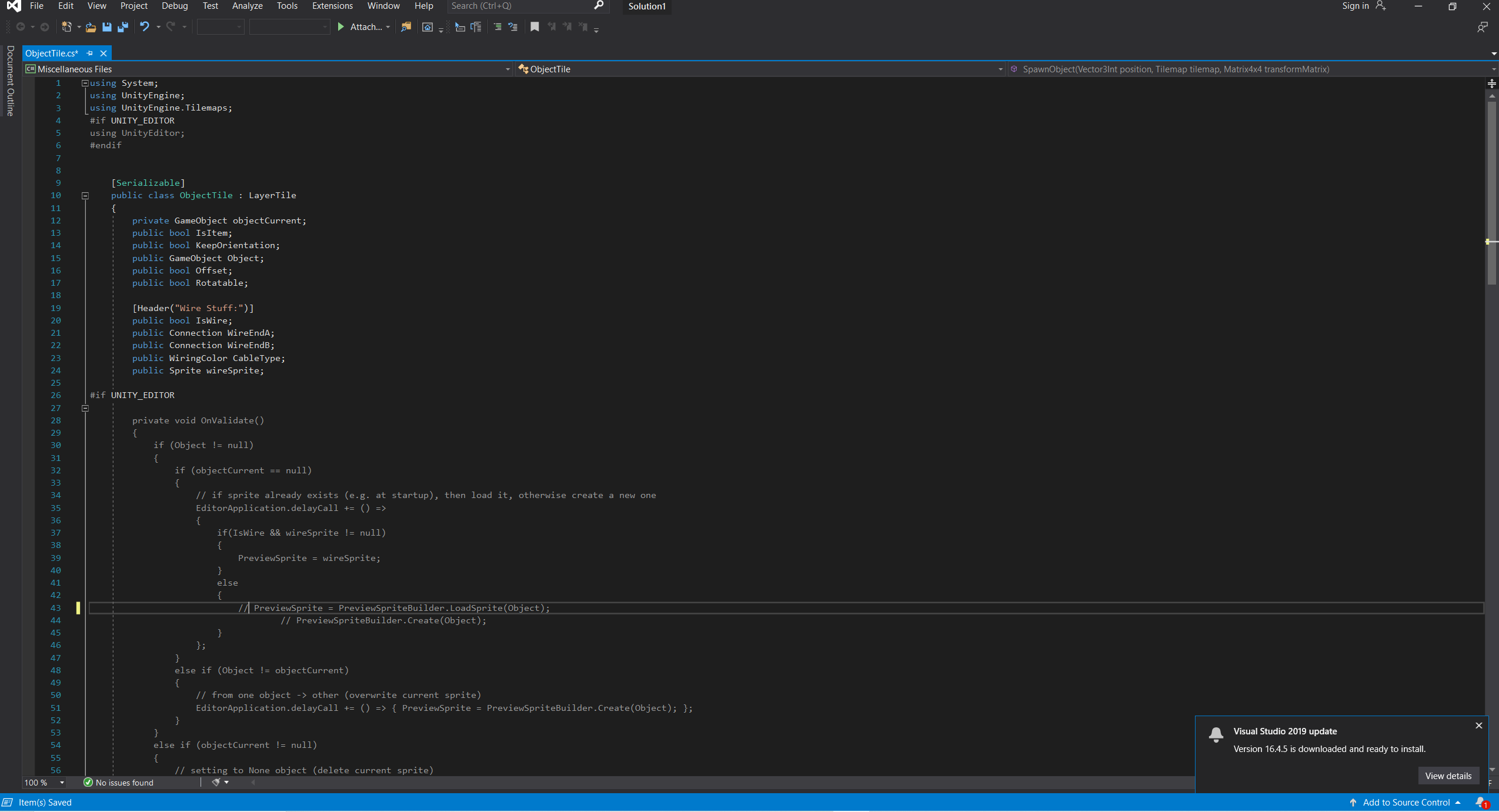Image resolution: width=1499 pixels, height=812 pixels.
Task: Open the New File icon
Action: point(67,26)
